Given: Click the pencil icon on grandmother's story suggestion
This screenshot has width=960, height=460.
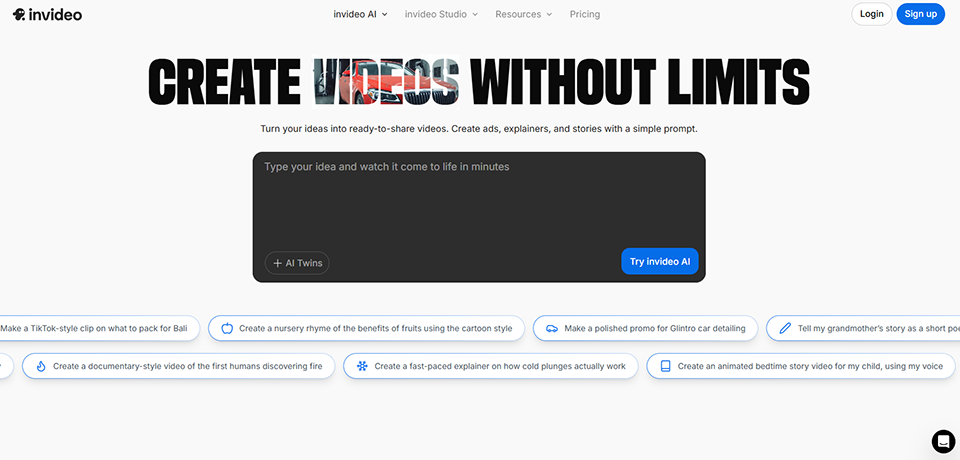Looking at the screenshot, I should (785, 328).
